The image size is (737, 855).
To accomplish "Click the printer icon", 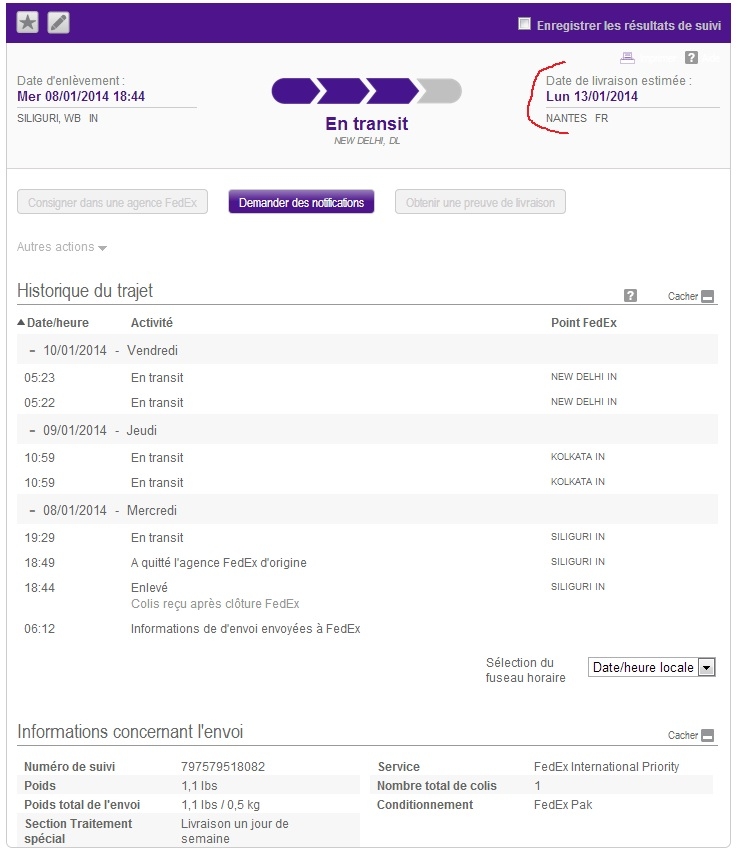I will [x=627, y=57].
